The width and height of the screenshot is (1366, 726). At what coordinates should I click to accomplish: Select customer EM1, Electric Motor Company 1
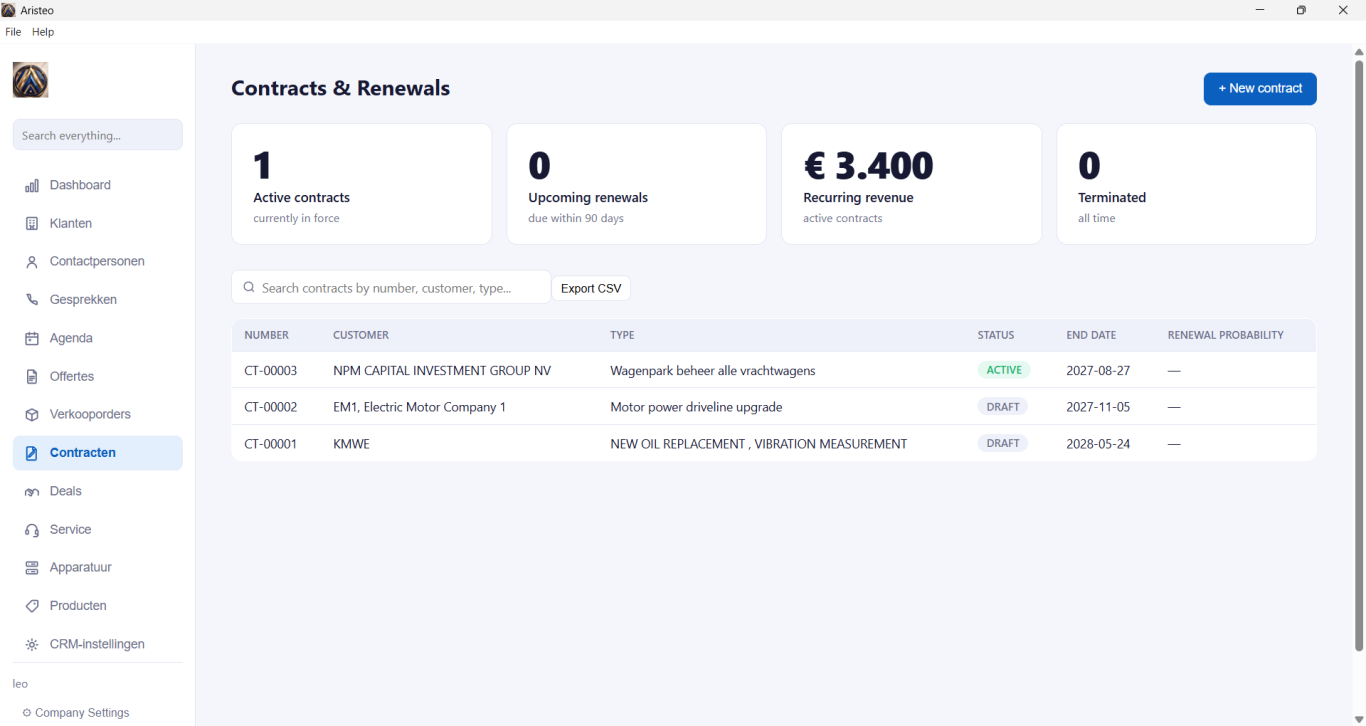click(x=419, y=407)
